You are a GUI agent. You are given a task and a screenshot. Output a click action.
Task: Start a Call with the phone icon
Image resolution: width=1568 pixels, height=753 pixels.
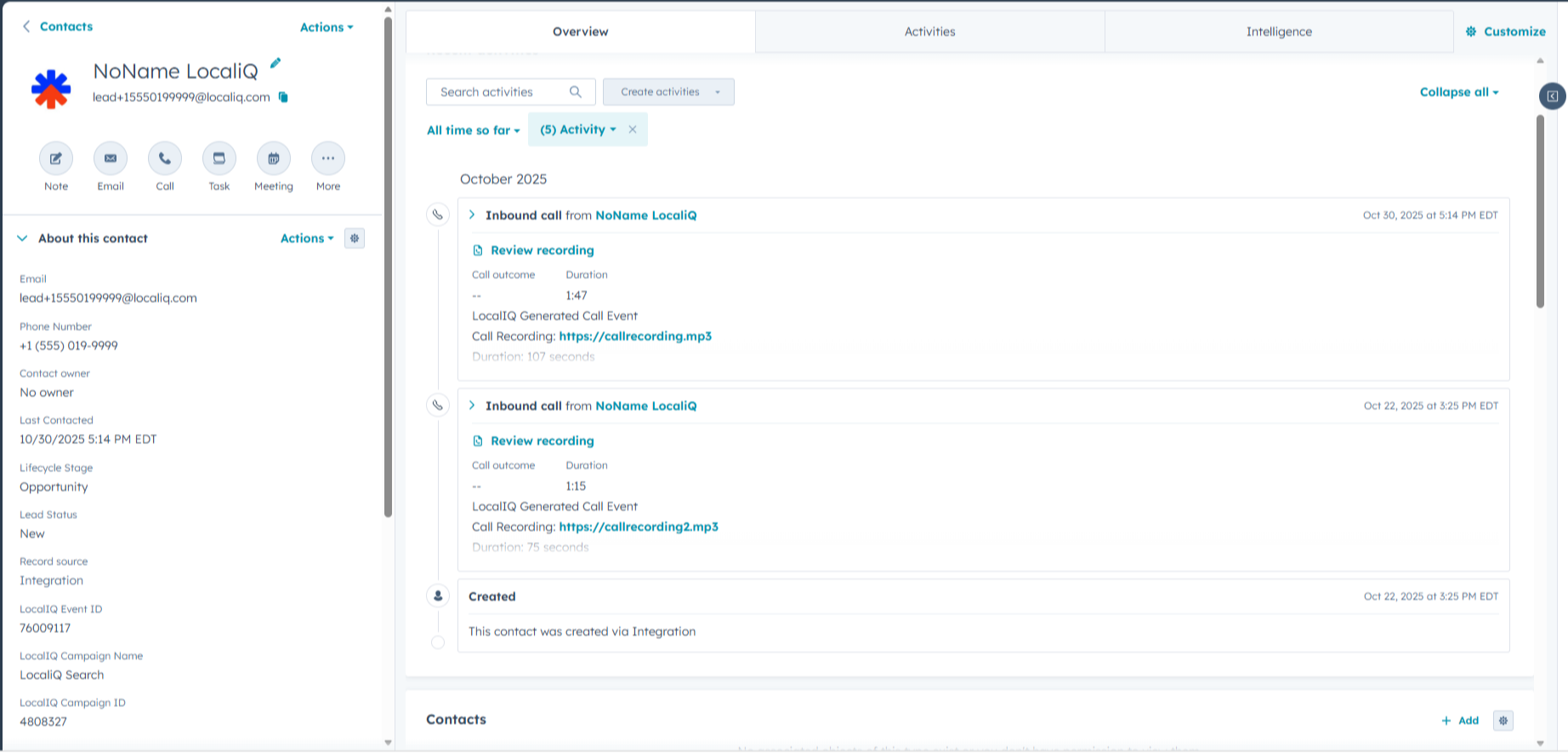[x=165, y=158]
